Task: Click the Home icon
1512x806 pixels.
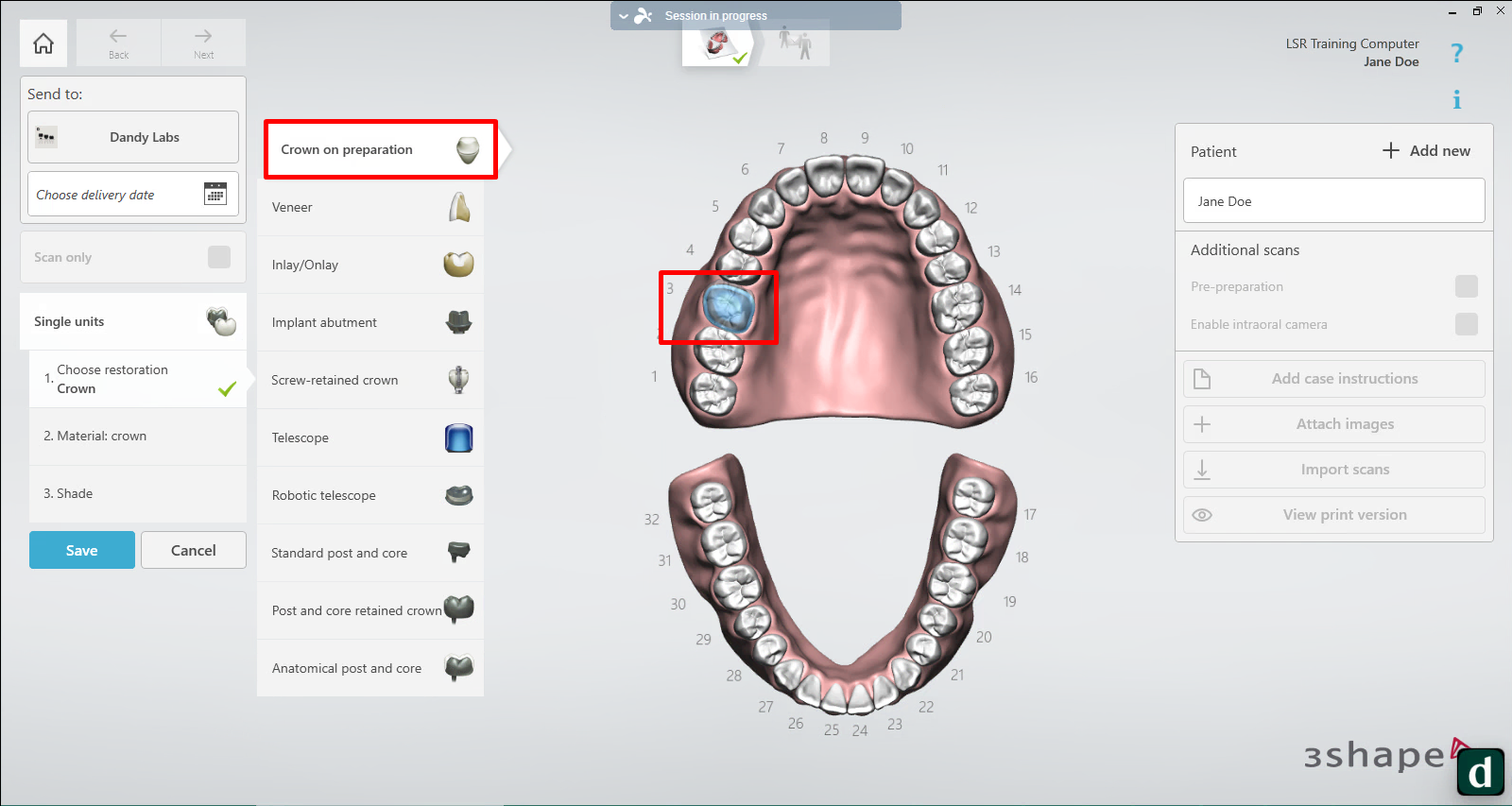Action: pos(43,43)
